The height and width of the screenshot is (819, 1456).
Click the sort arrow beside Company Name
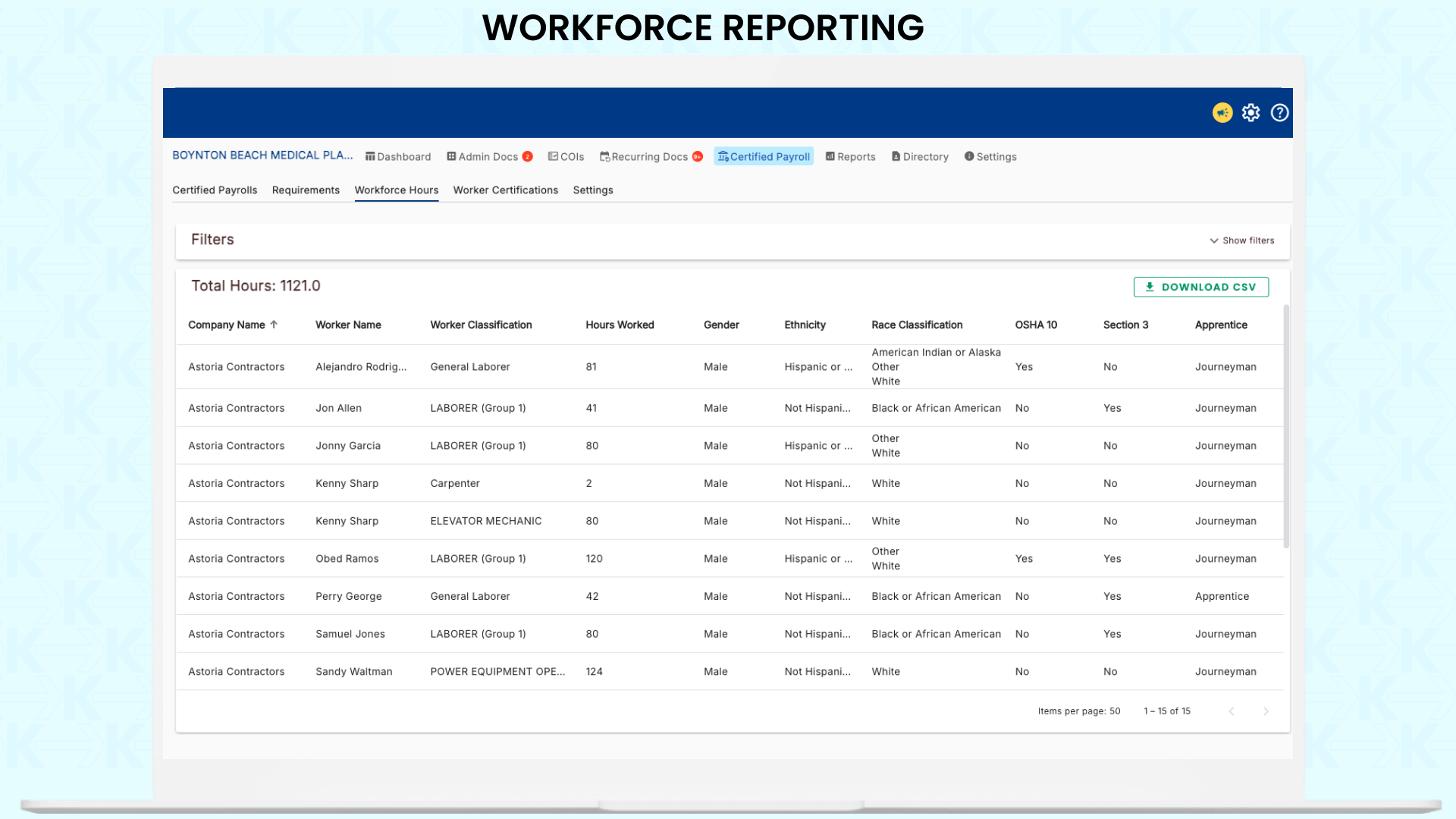[274, 325]
